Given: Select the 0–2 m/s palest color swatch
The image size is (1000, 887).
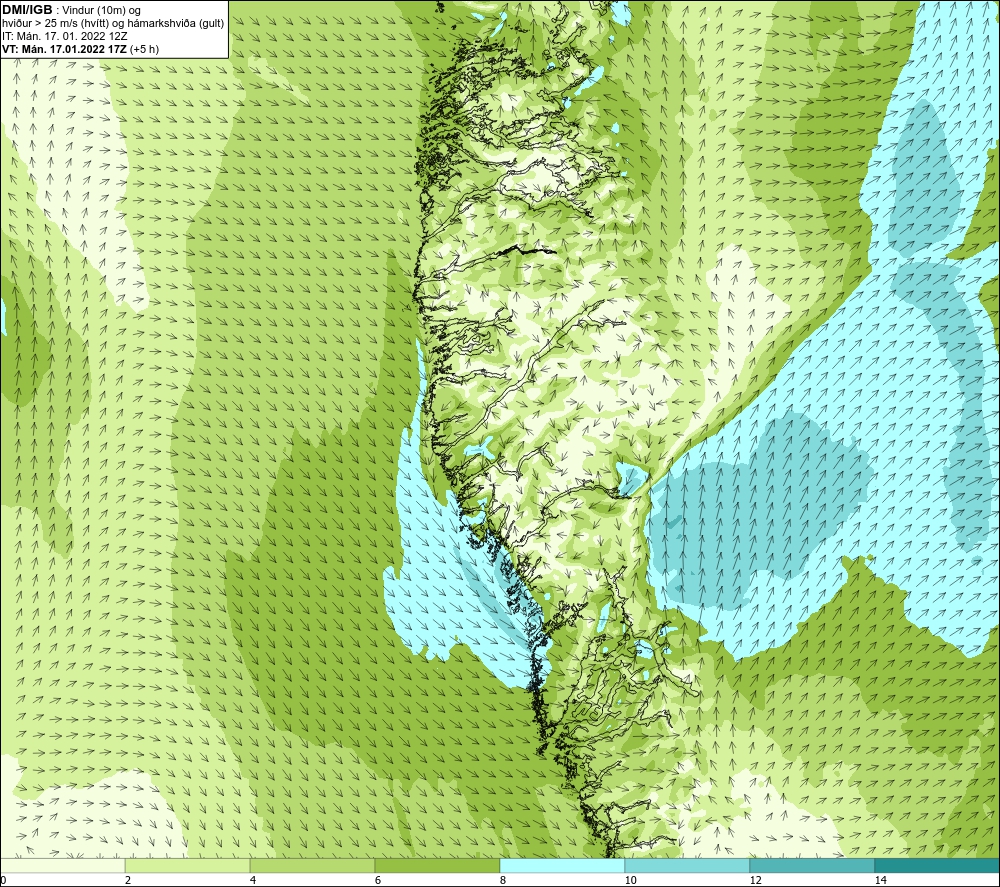Looking at the screenshot, I should pyautogui.click(x=62, y=865).
